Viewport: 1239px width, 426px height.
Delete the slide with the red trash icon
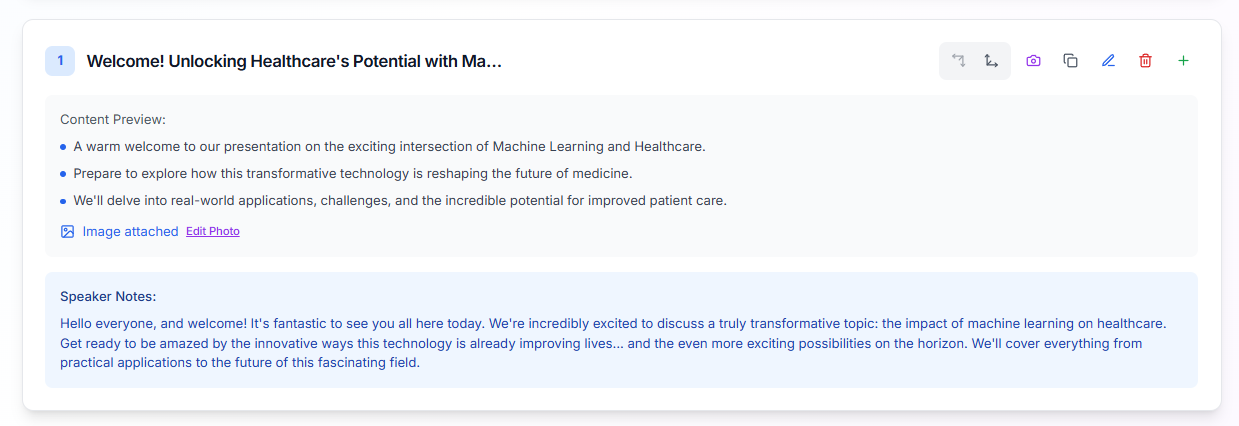point(1145,61)
